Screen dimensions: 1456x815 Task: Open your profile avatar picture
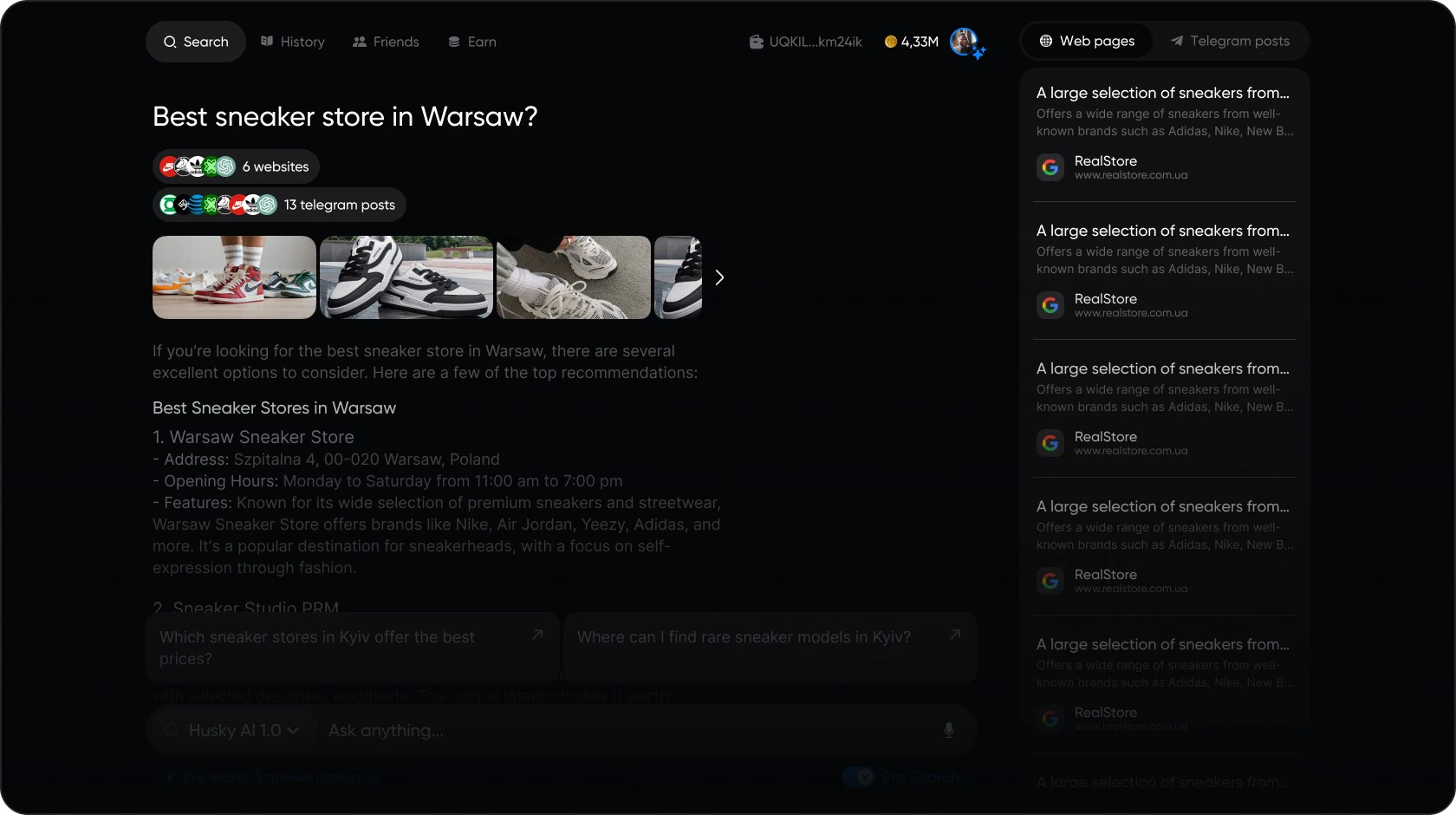pyautogui.click(x=965, y=42)
